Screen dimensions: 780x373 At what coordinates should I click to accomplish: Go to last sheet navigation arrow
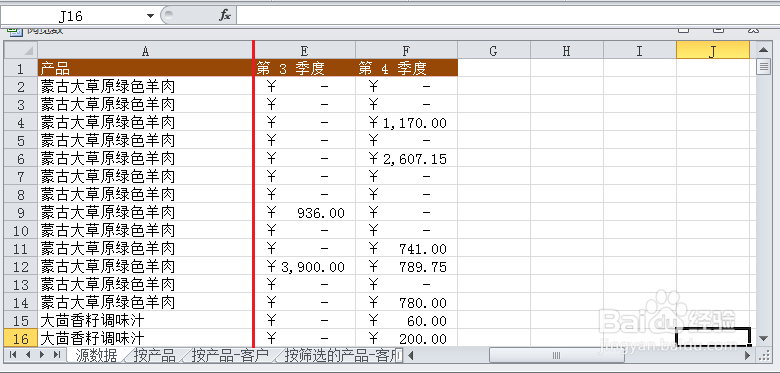coord(57,355)
